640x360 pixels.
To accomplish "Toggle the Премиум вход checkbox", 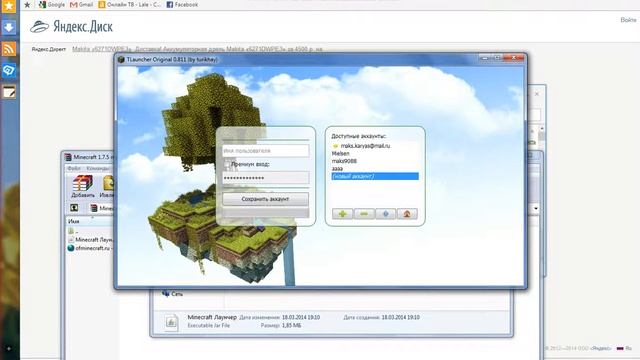I will [227, 164].
